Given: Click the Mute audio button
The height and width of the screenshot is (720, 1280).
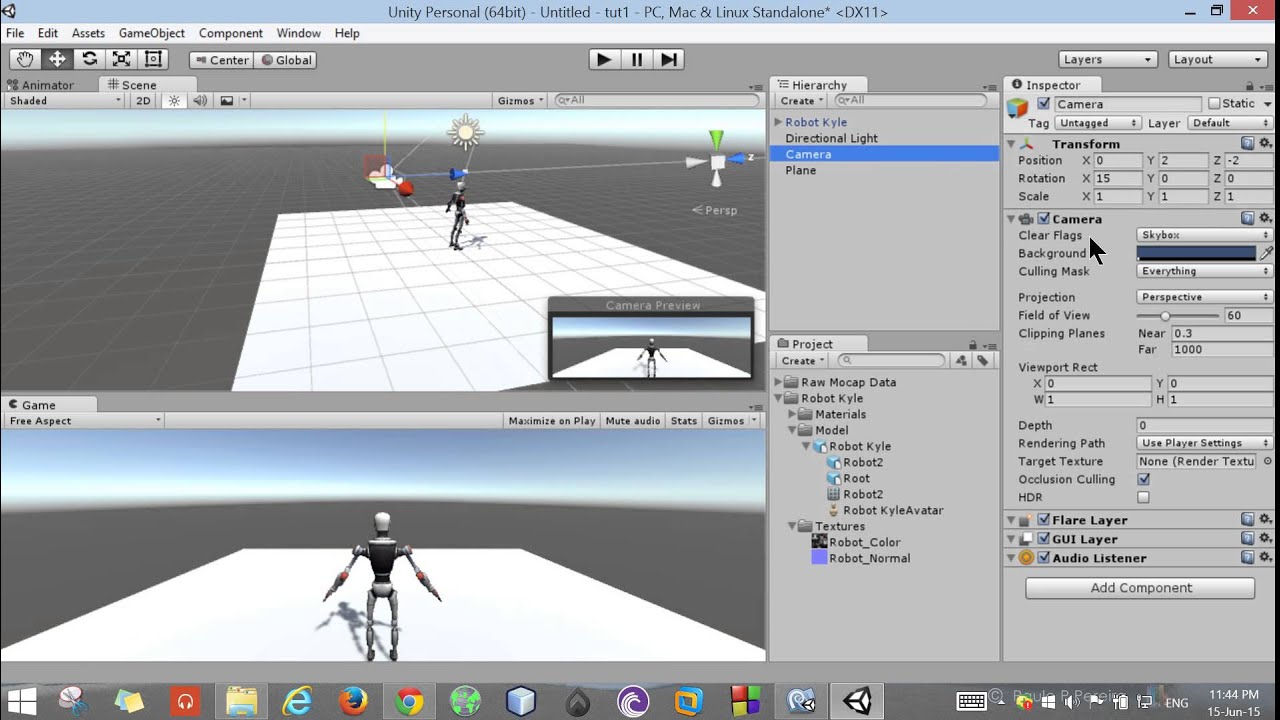Looking at the screenshot, I should 633,421.
